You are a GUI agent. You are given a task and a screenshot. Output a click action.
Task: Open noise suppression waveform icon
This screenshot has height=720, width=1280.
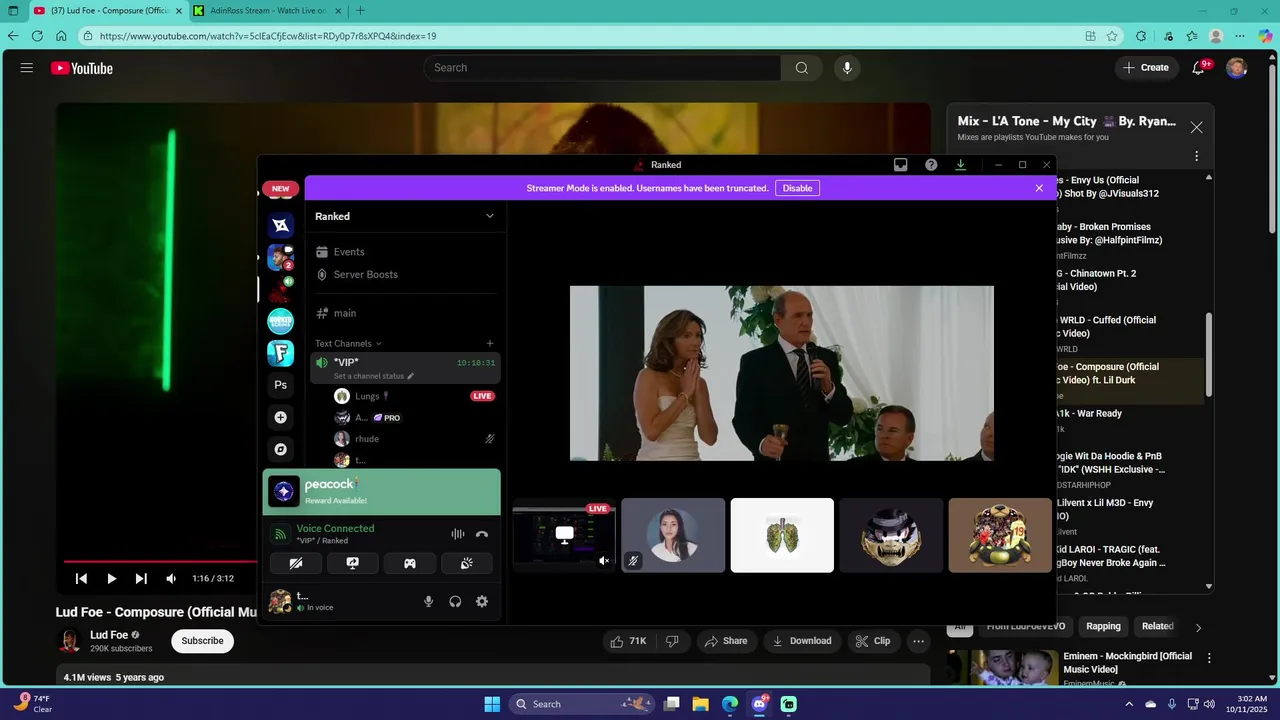pyautogui.click(x=457, y=534)
